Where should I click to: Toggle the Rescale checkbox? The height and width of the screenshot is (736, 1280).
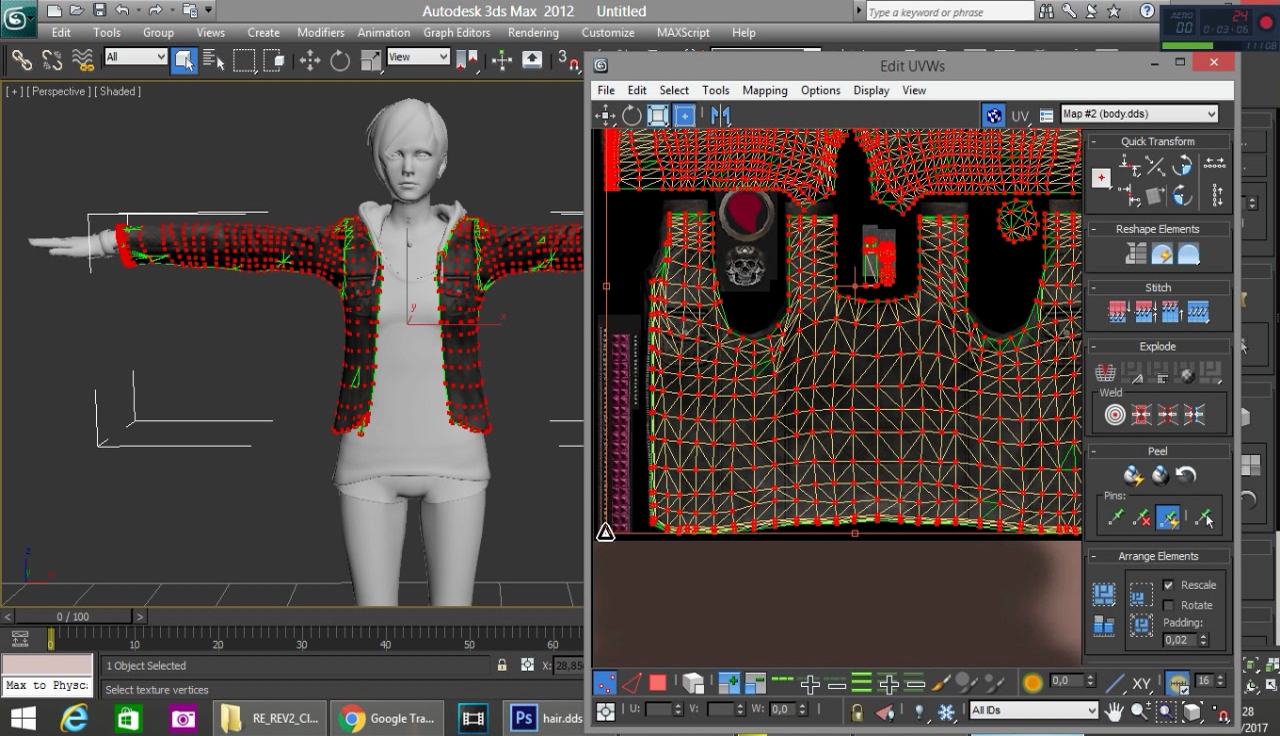pos(1168,585)
